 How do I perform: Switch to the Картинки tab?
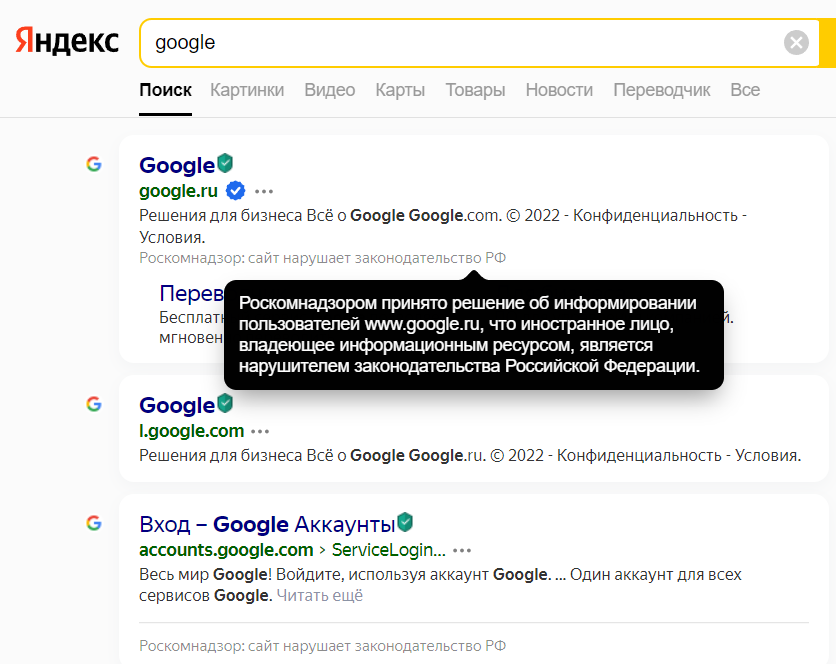click(247, 90)
